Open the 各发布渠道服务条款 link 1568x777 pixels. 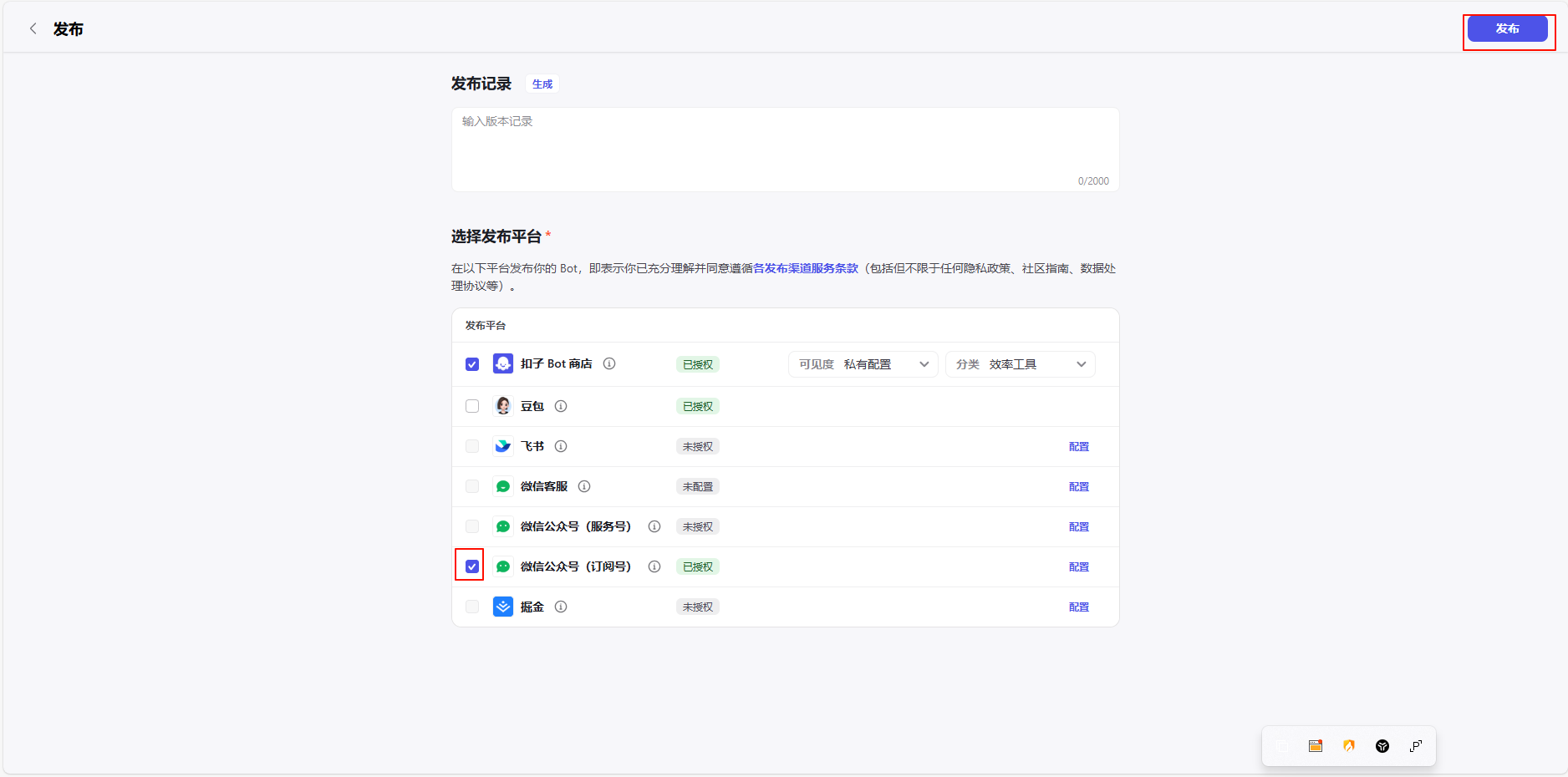806,268
